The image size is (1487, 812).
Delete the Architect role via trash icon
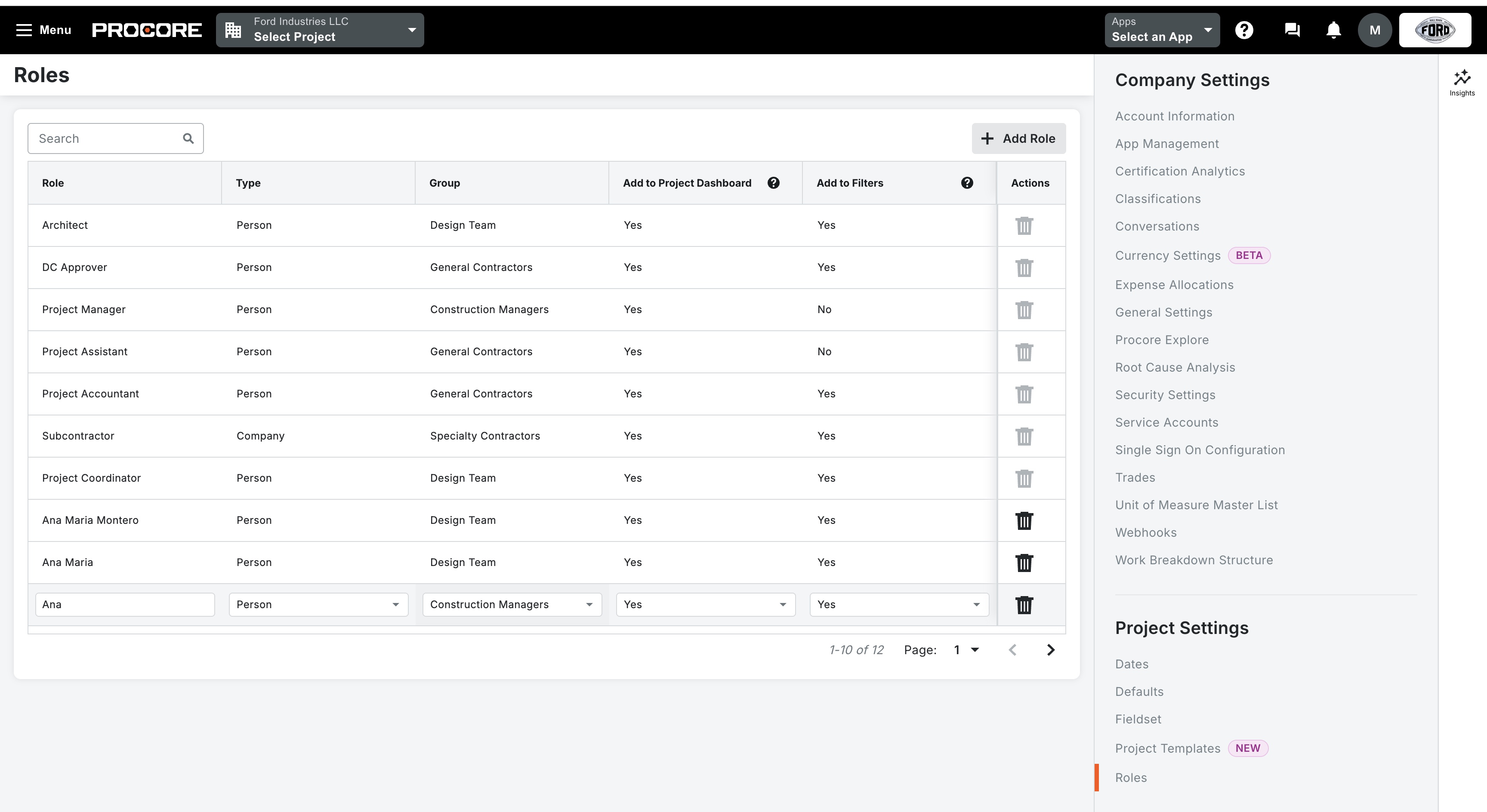1024,226
